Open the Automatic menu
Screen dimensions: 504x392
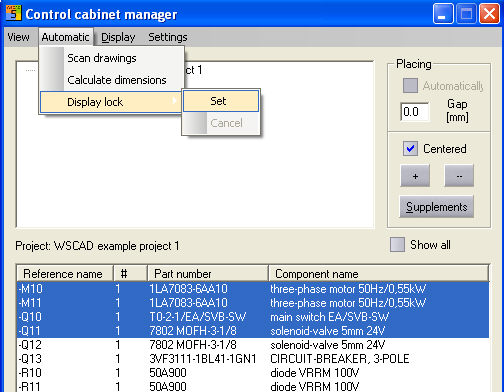pos(65,37)
